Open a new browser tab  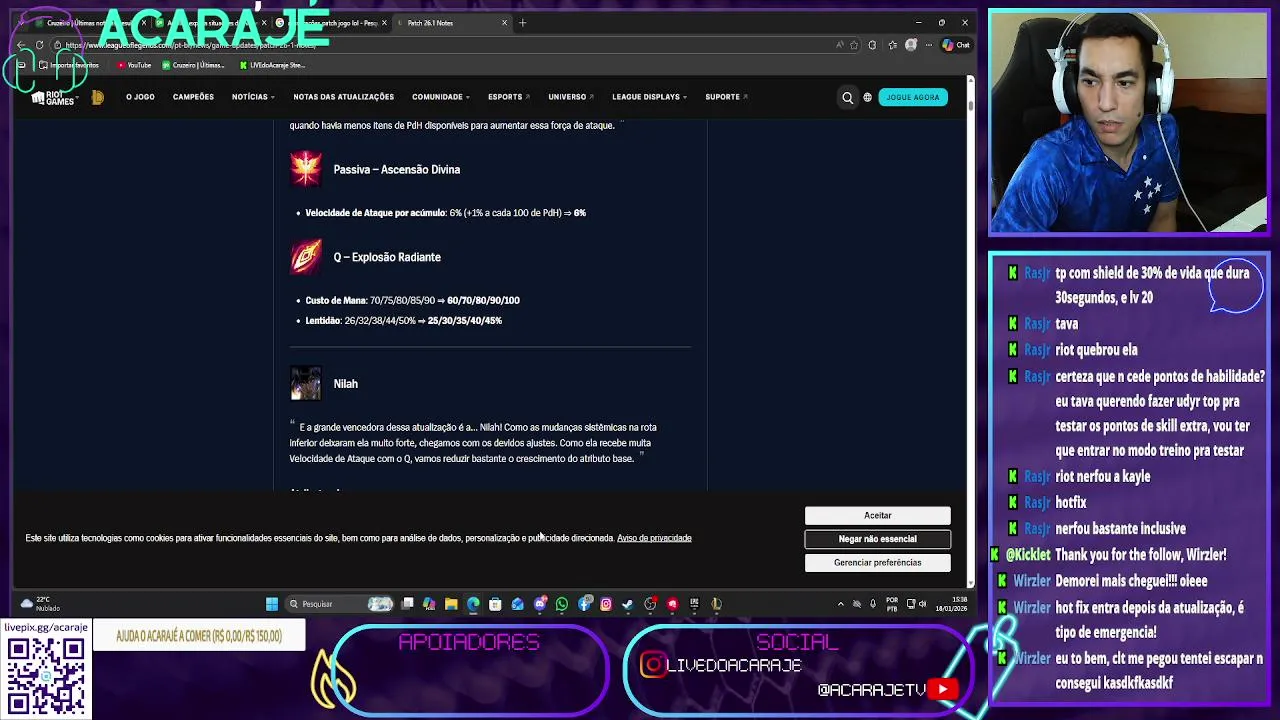pyautogui.click(x=522, y=22)
